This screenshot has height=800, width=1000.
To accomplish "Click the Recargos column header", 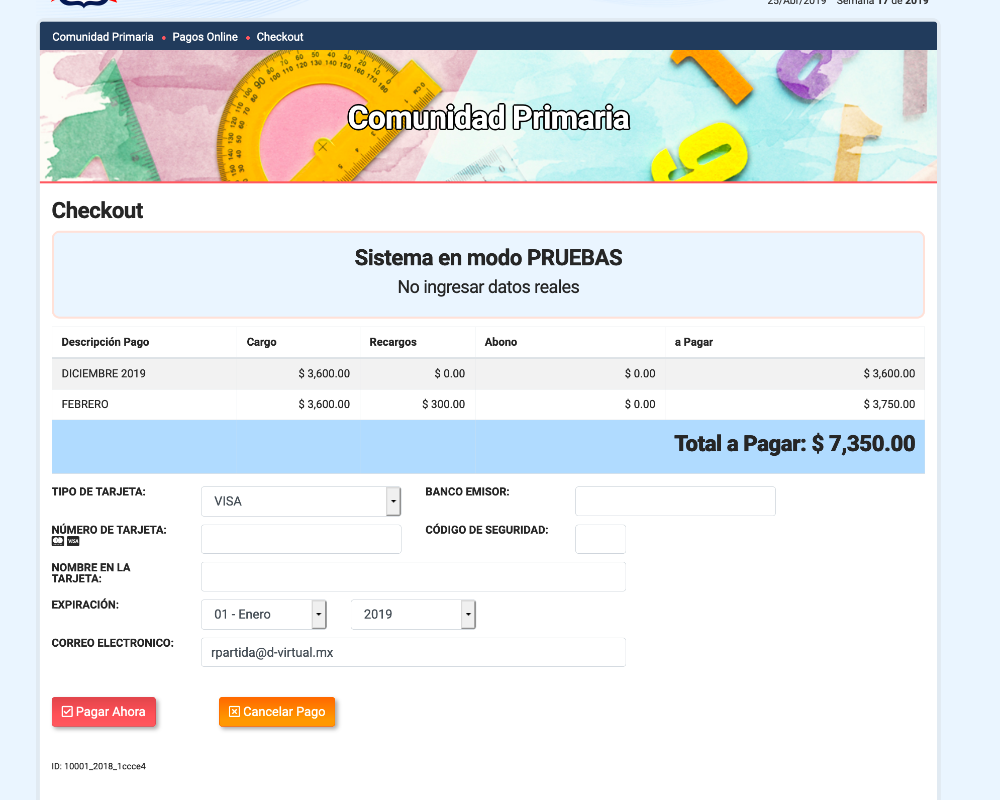I will coord(393,342).
